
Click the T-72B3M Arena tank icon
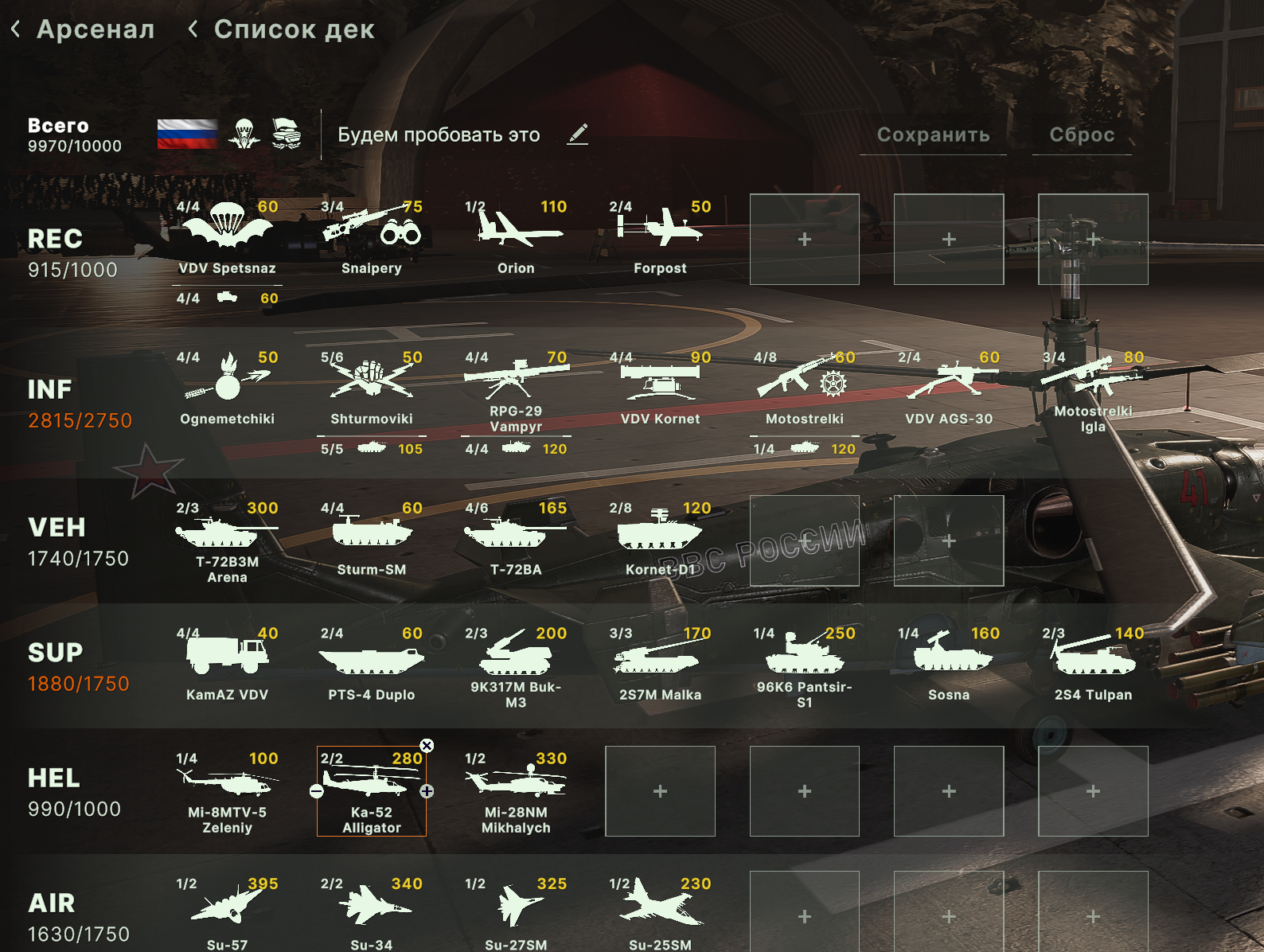tap(227, 533)
